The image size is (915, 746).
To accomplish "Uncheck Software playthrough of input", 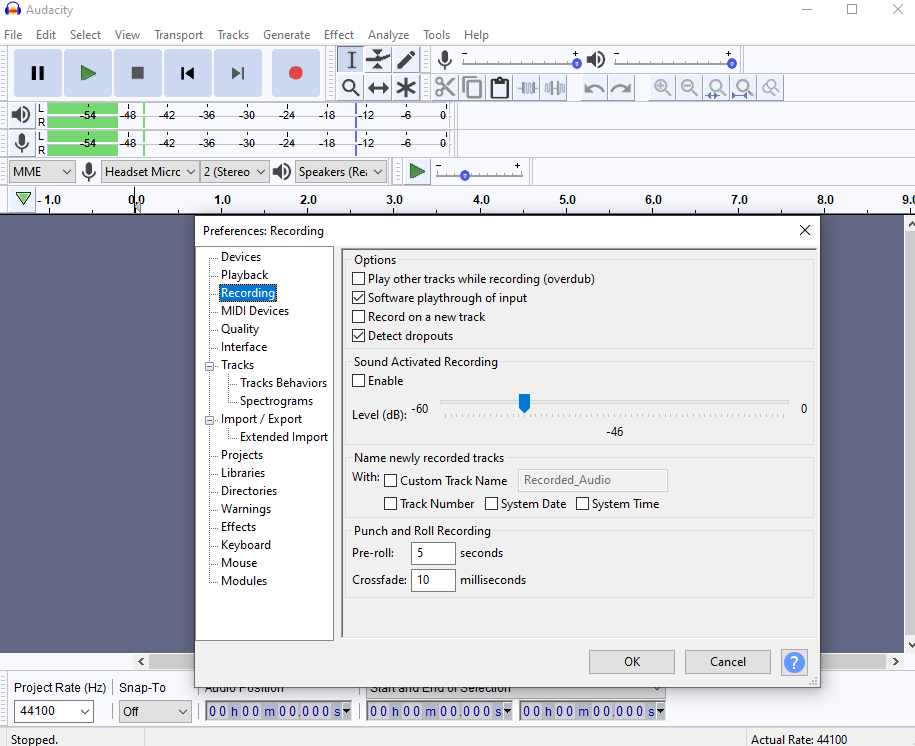I will tap(357, 297).
